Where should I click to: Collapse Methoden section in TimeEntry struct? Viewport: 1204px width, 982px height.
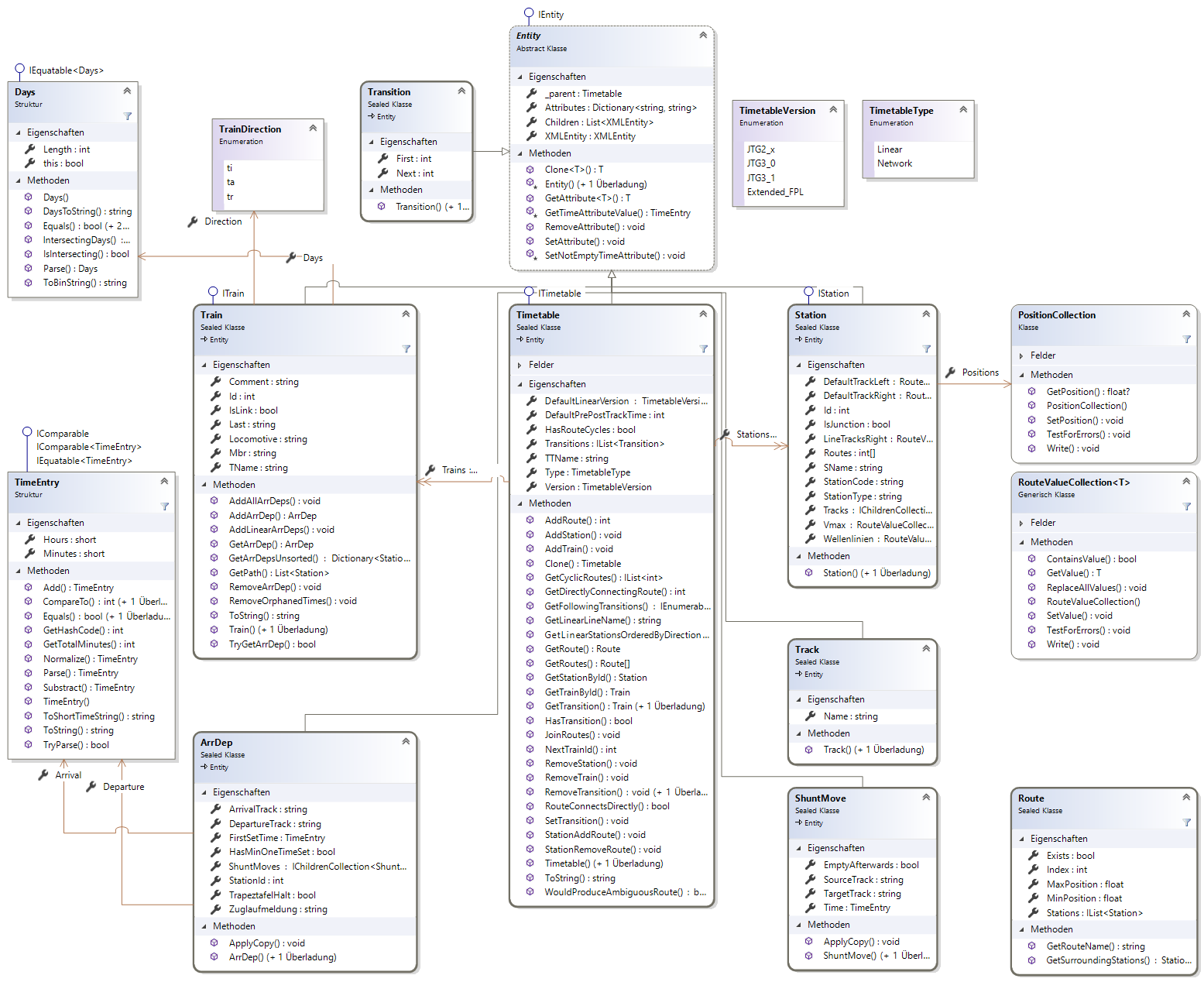coord(18,571)
